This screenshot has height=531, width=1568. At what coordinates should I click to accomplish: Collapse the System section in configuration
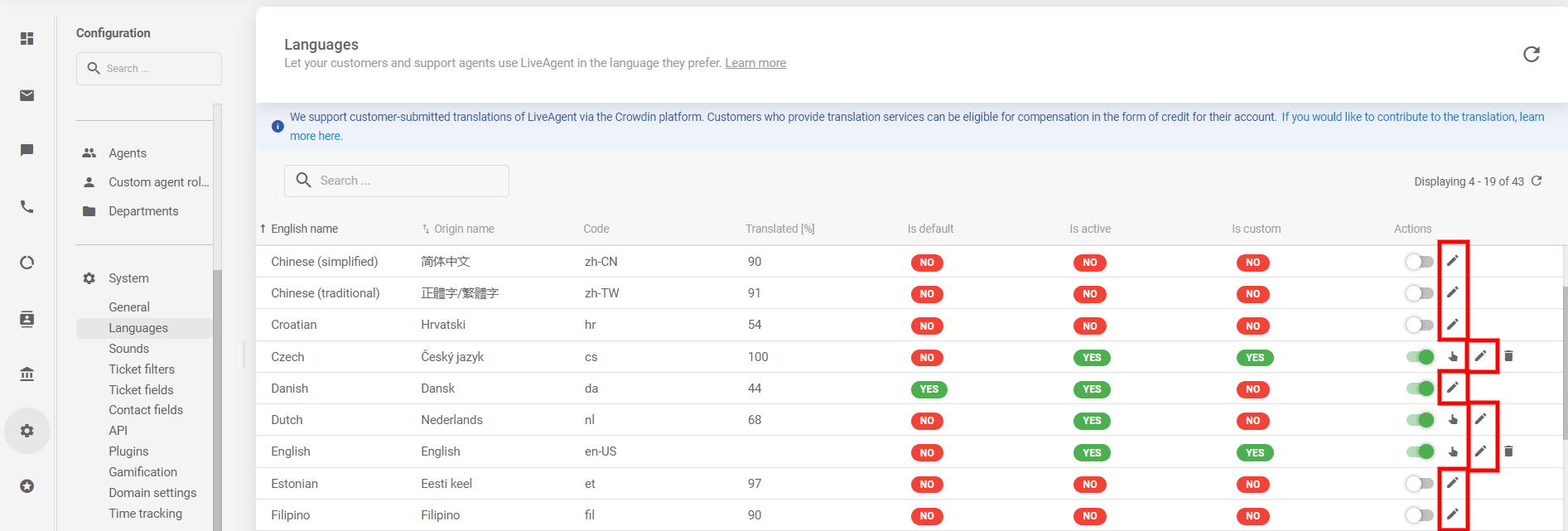(x=128, y=278)
